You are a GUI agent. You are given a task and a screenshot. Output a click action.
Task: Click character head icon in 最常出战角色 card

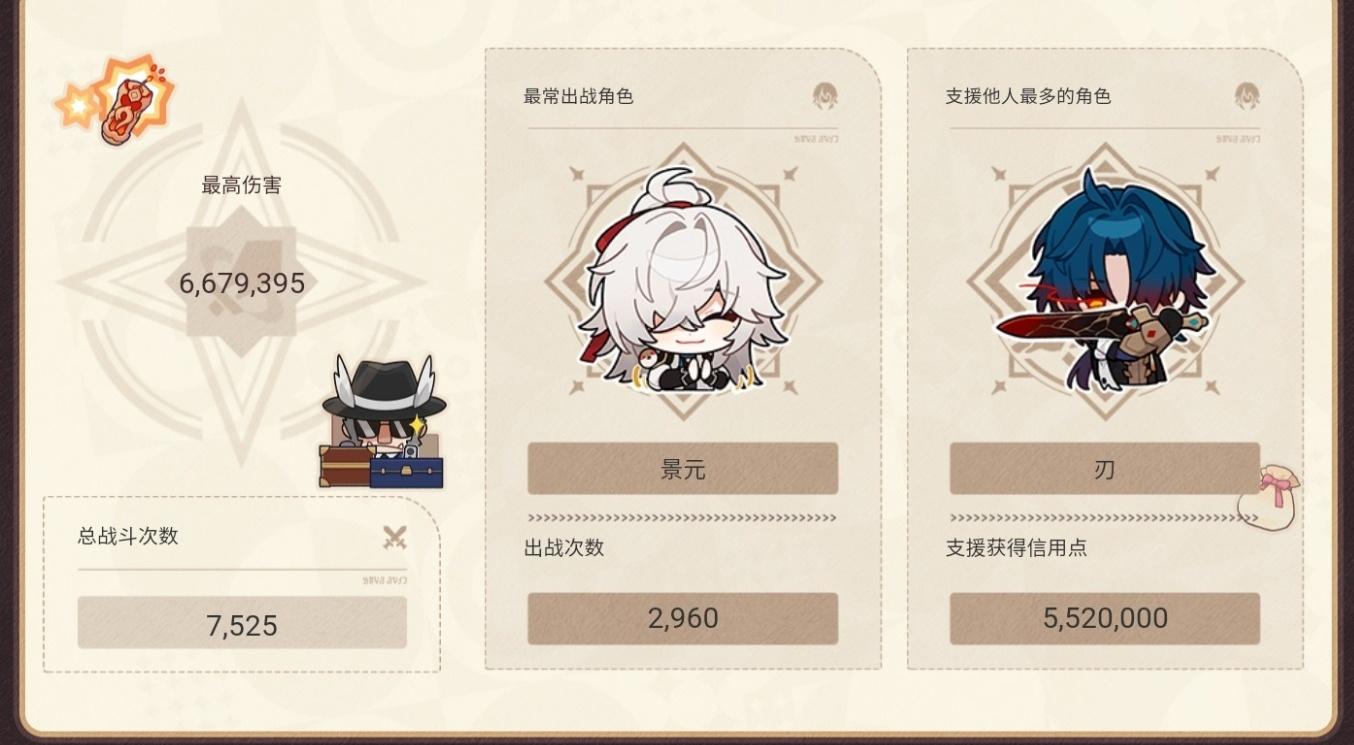pos(825,96)
